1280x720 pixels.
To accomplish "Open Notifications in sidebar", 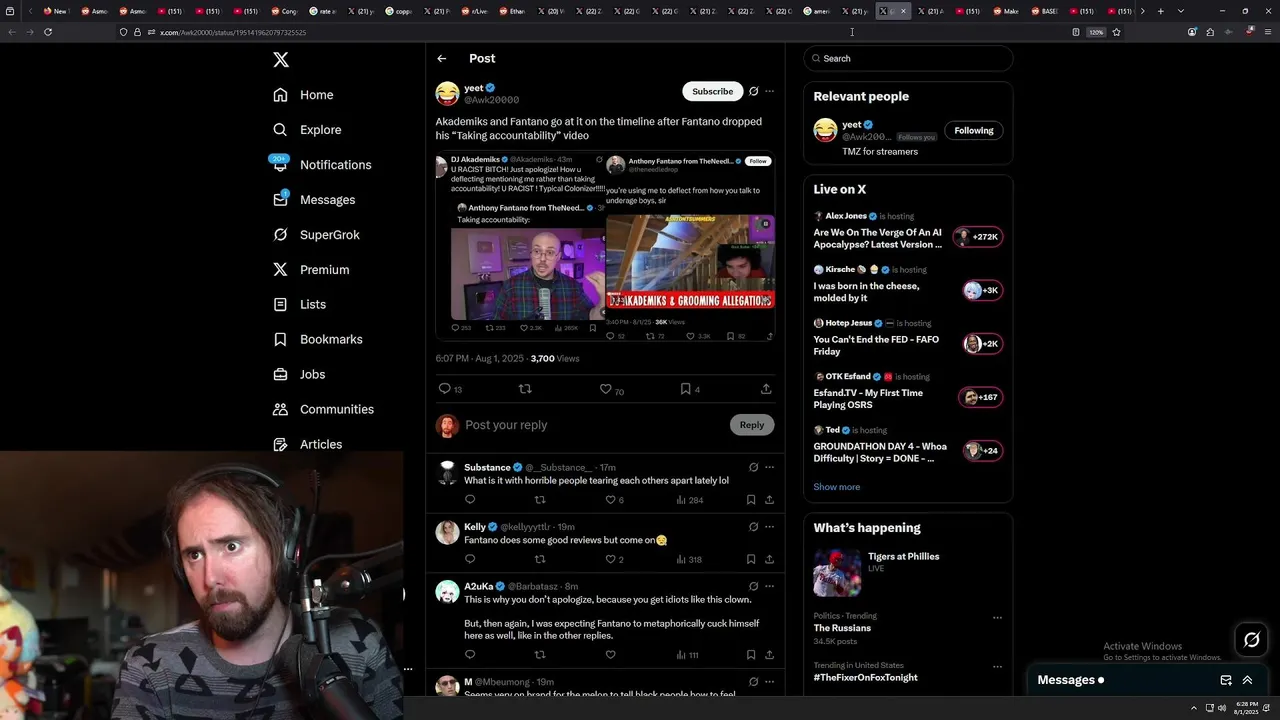I will tap(322, 165).
